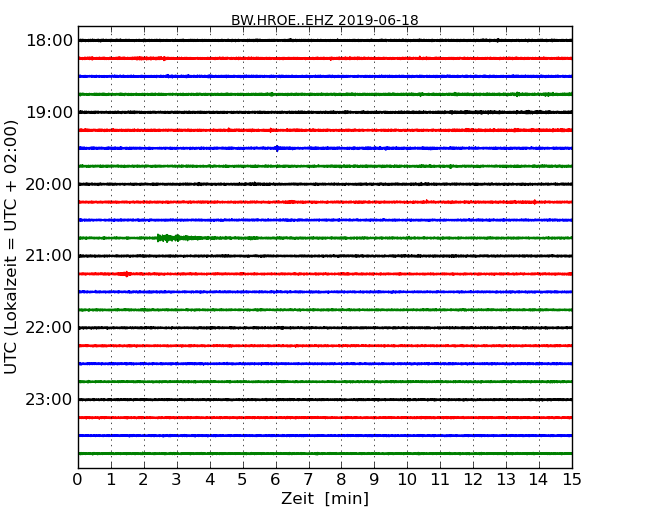Click the 10 minute tick label

(407, 480)
